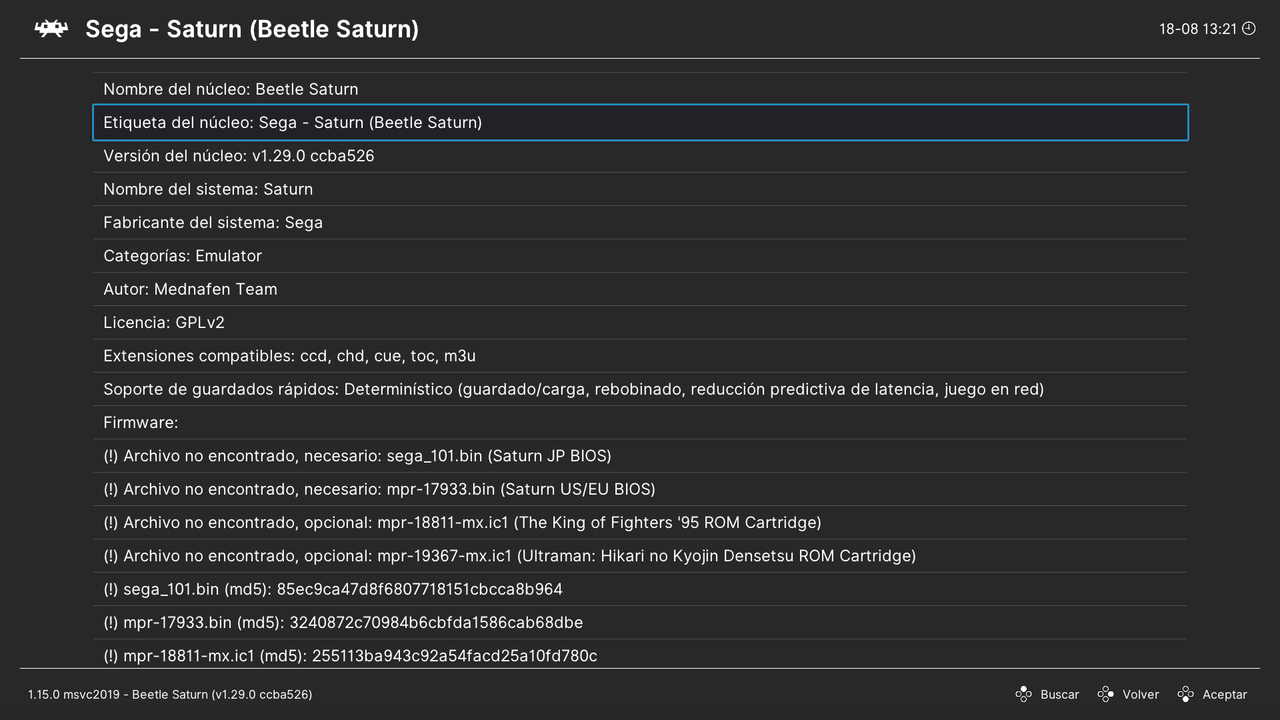Select the 'Fabricante del sistema: Sega' row

(640, 222)
